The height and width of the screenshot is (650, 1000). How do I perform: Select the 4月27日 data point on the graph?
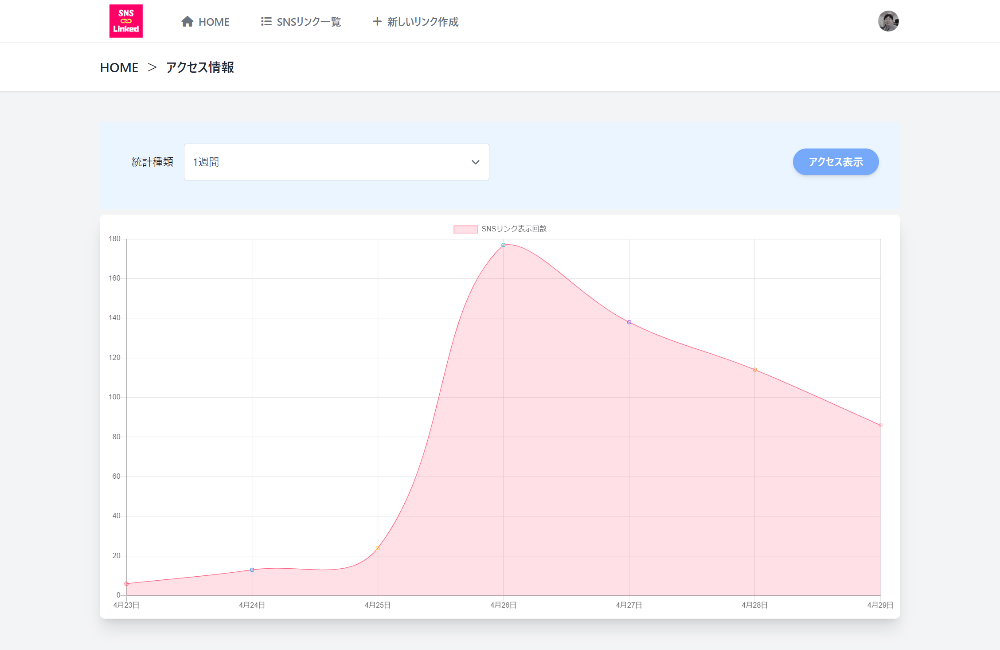point(628,322)
